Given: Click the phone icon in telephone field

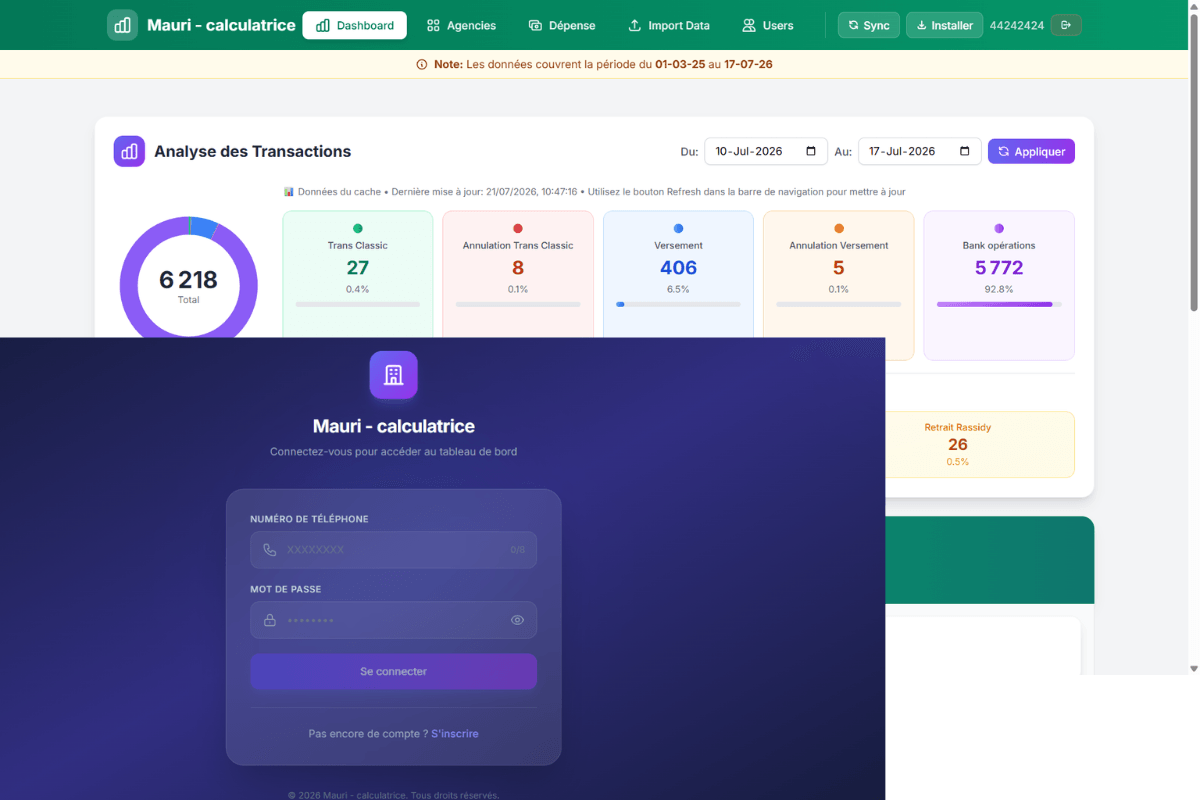Looking at the screenshot, I should [x=270, y=550].
